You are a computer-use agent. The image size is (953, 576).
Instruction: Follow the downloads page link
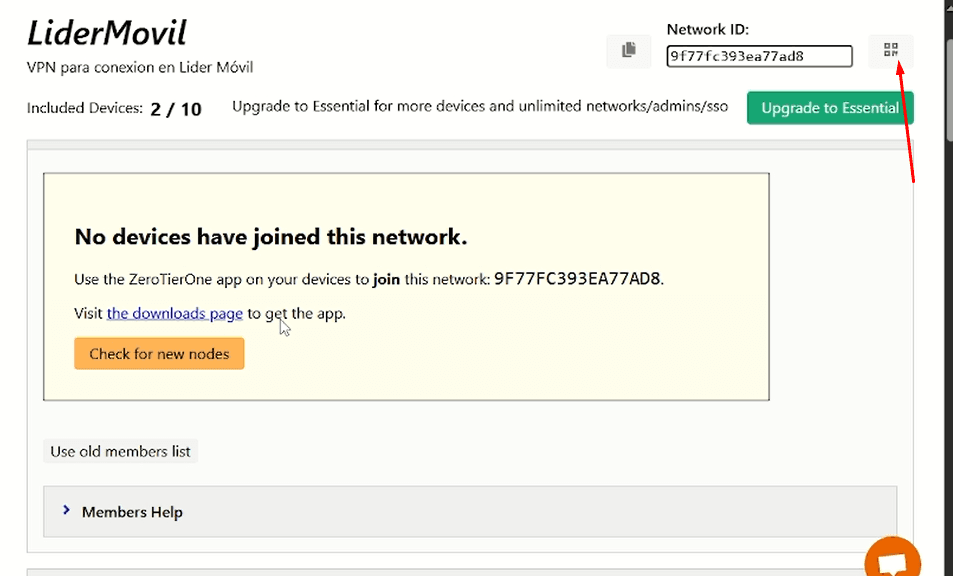175,314
